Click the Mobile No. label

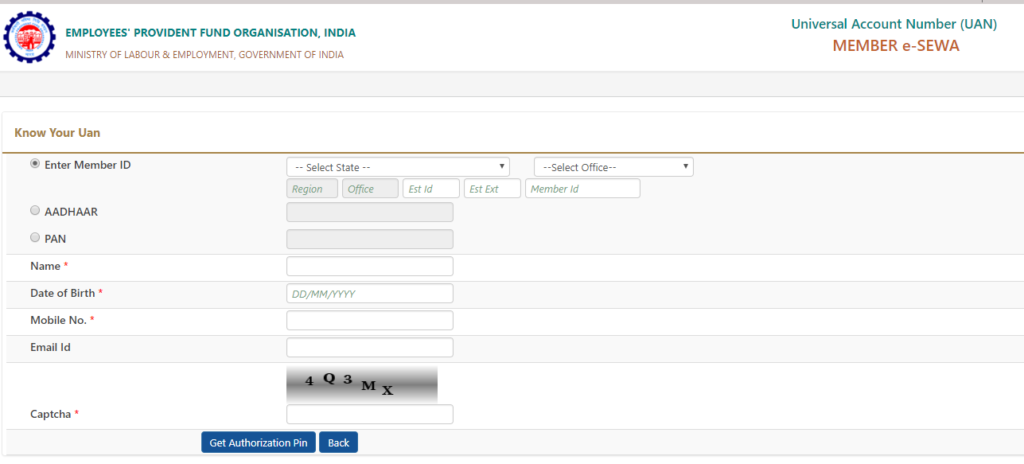tap(59, 320)
